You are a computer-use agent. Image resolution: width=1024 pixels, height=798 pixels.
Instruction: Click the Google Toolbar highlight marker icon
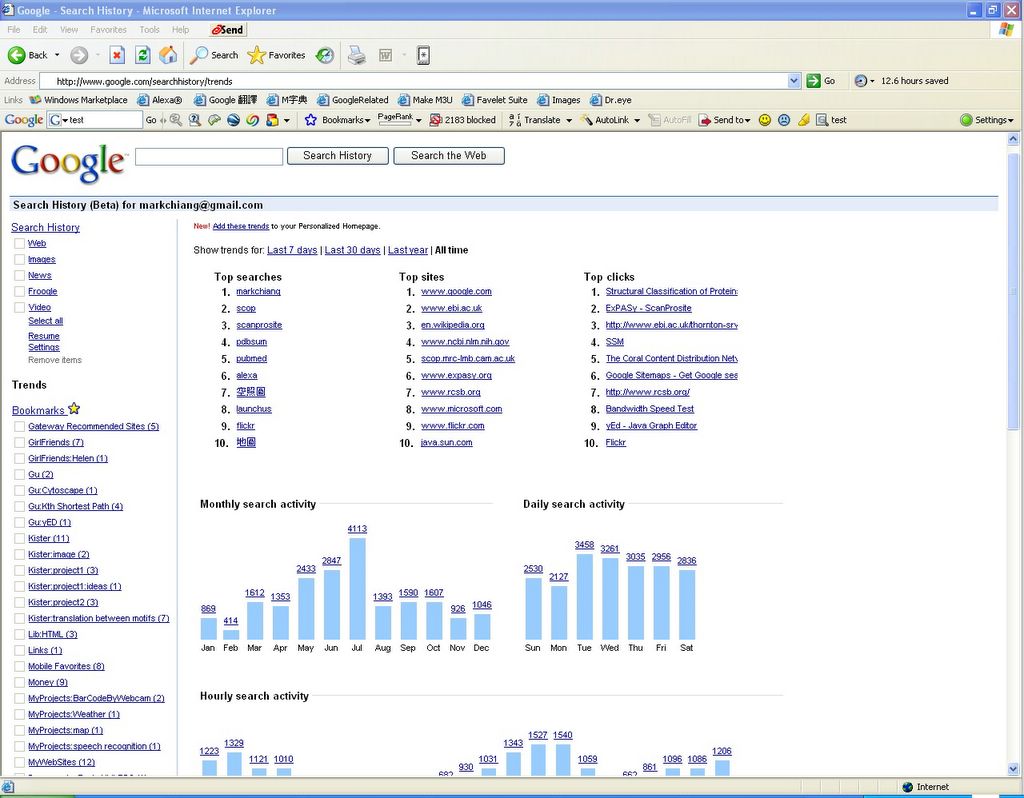click(804, 120)
